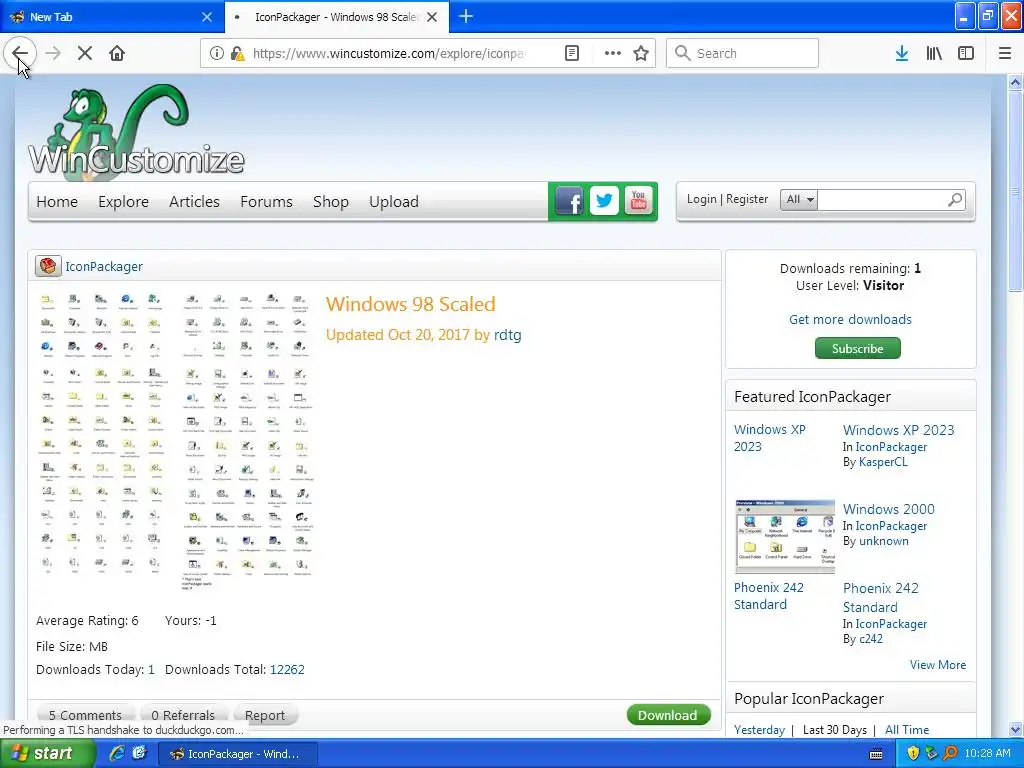This screenshot has width=1024, height=768.
Task: Select the IconPackager - Windows 98 Scaled tab
Action: tap(337, 17)
